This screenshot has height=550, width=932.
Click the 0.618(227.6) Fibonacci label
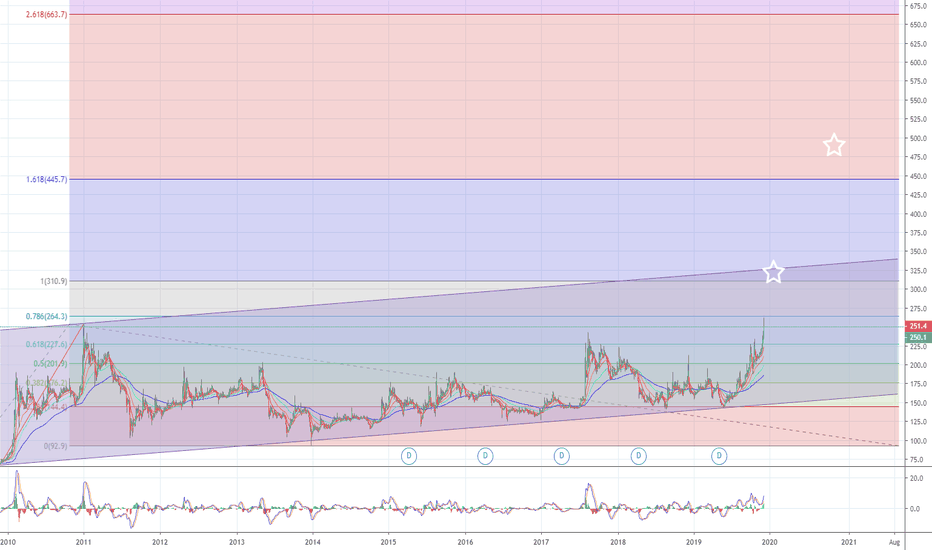pos(46,344)
